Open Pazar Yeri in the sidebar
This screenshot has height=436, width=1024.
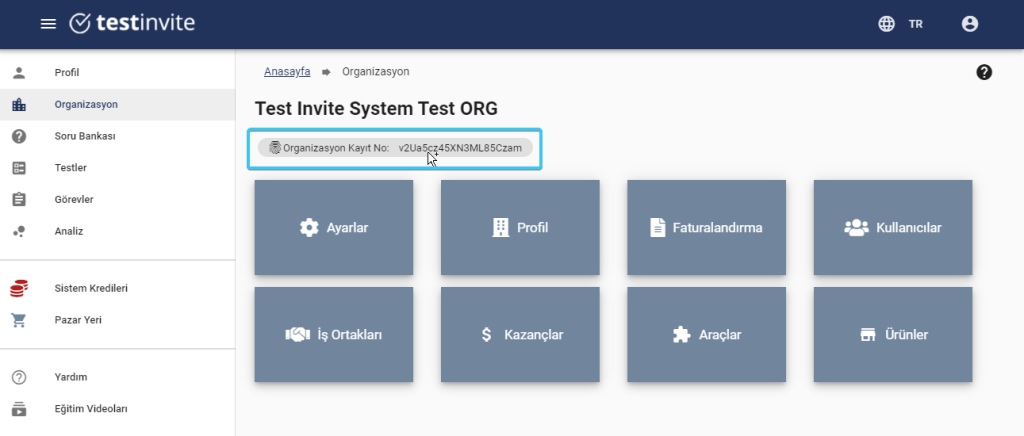[x=118, y=320]
